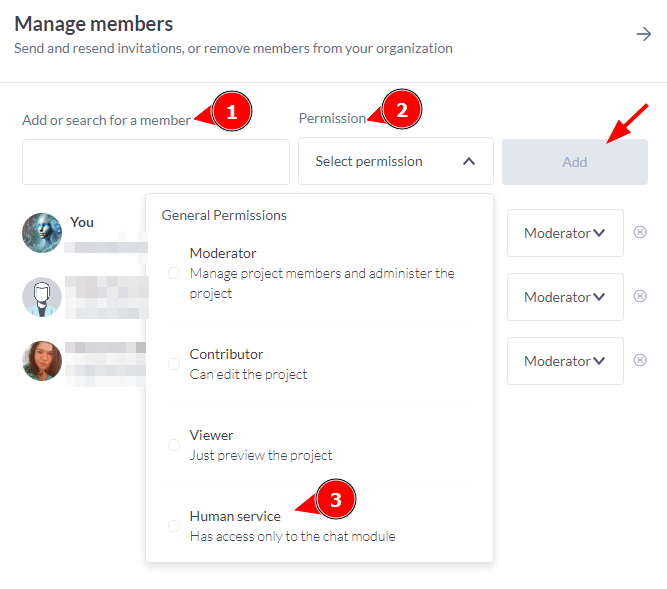Click the red step 1 marker
This screenshot has width=667, height=589.
[231, 113]
